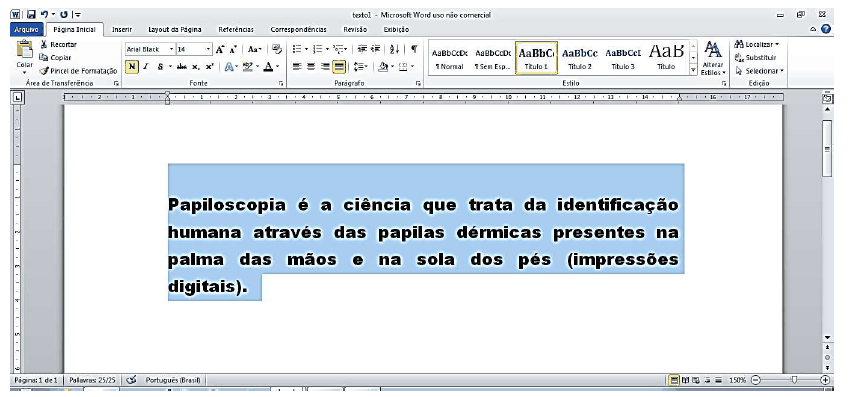Switch to the Referências tab

236,30
